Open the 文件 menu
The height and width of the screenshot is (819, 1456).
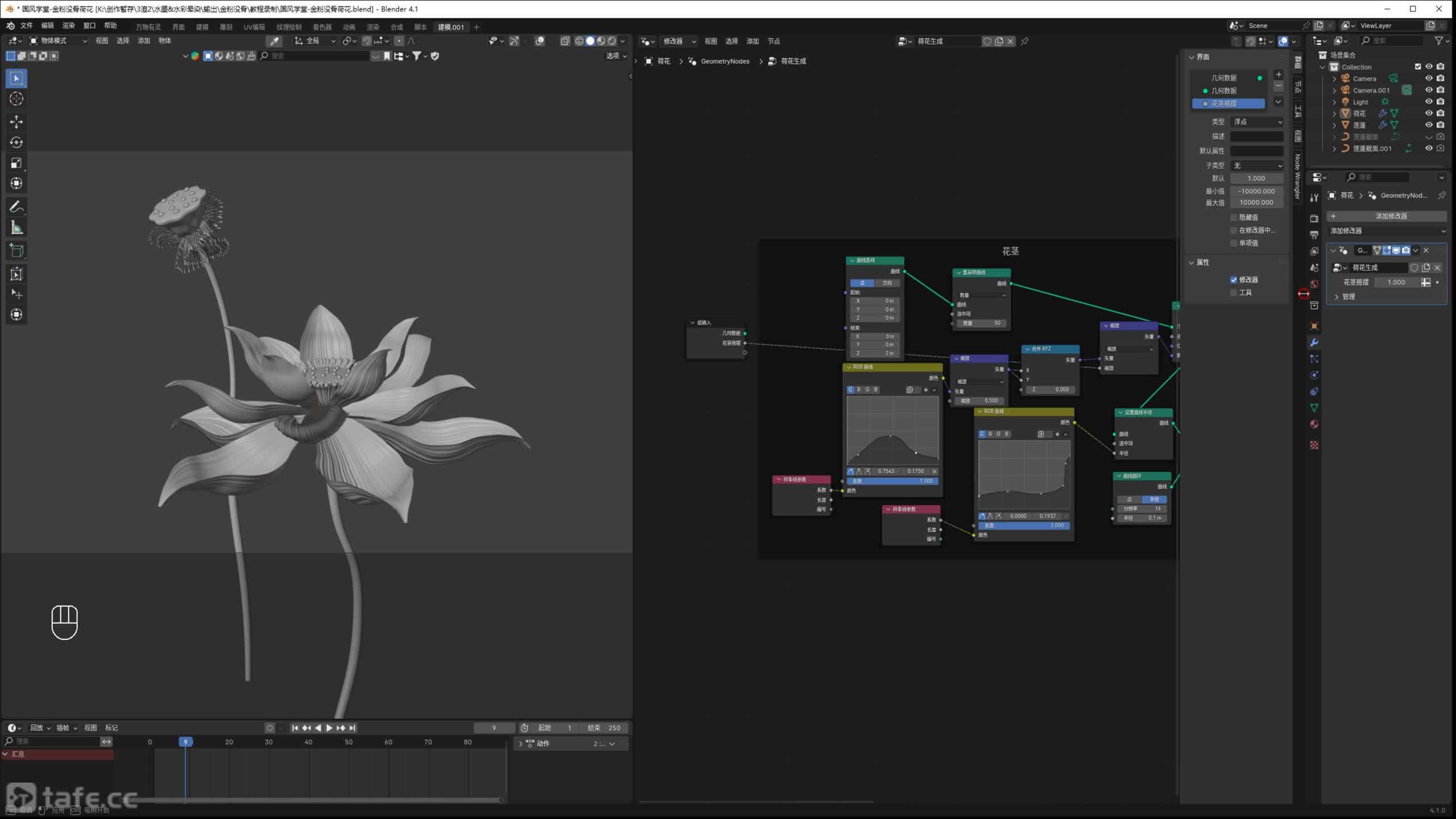point(26,26)
